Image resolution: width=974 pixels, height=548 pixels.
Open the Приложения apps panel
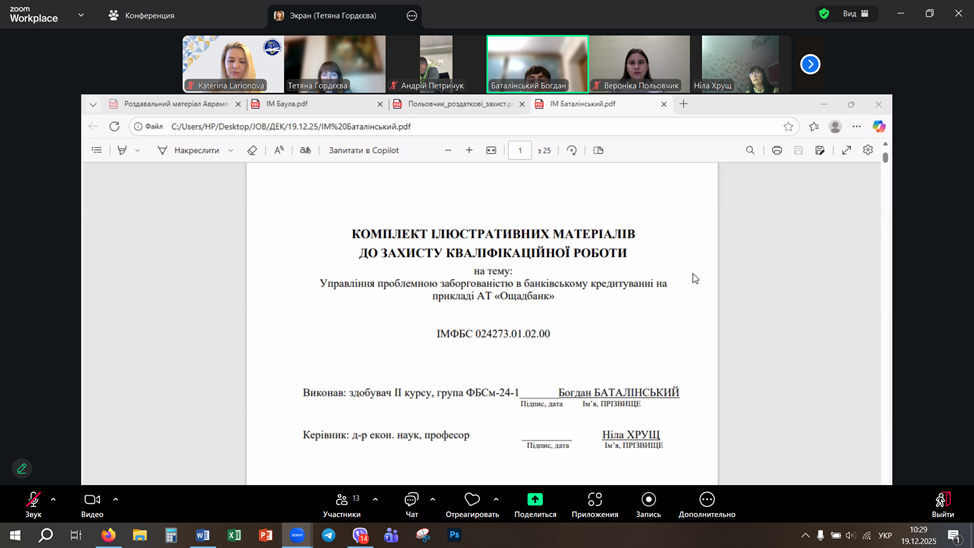click(x=594, y=500)
